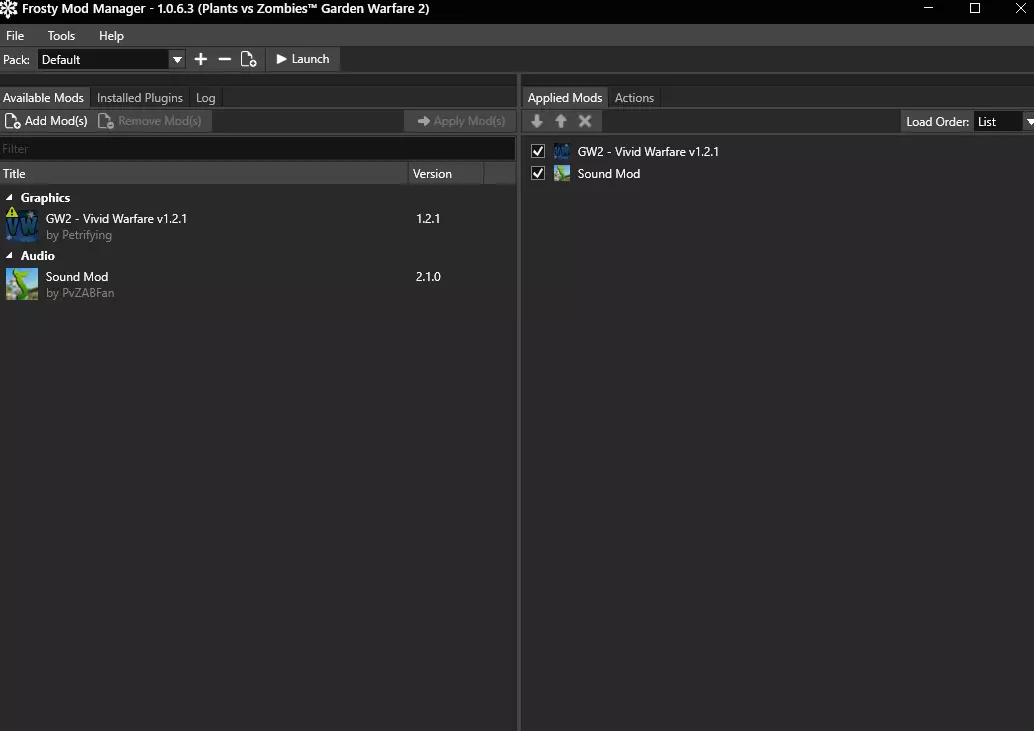
Task: Open the Tools menu
Action: (x=61, y=36)
